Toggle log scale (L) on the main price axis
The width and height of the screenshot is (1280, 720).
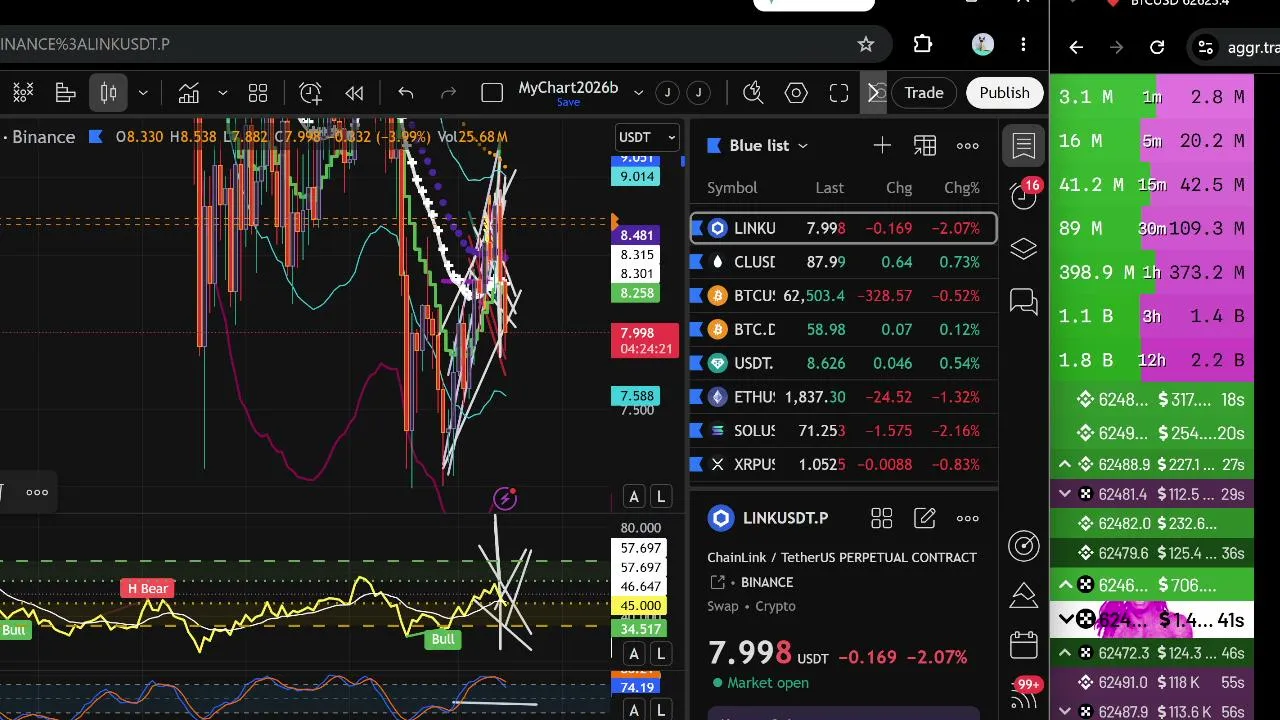click(660, 496)
